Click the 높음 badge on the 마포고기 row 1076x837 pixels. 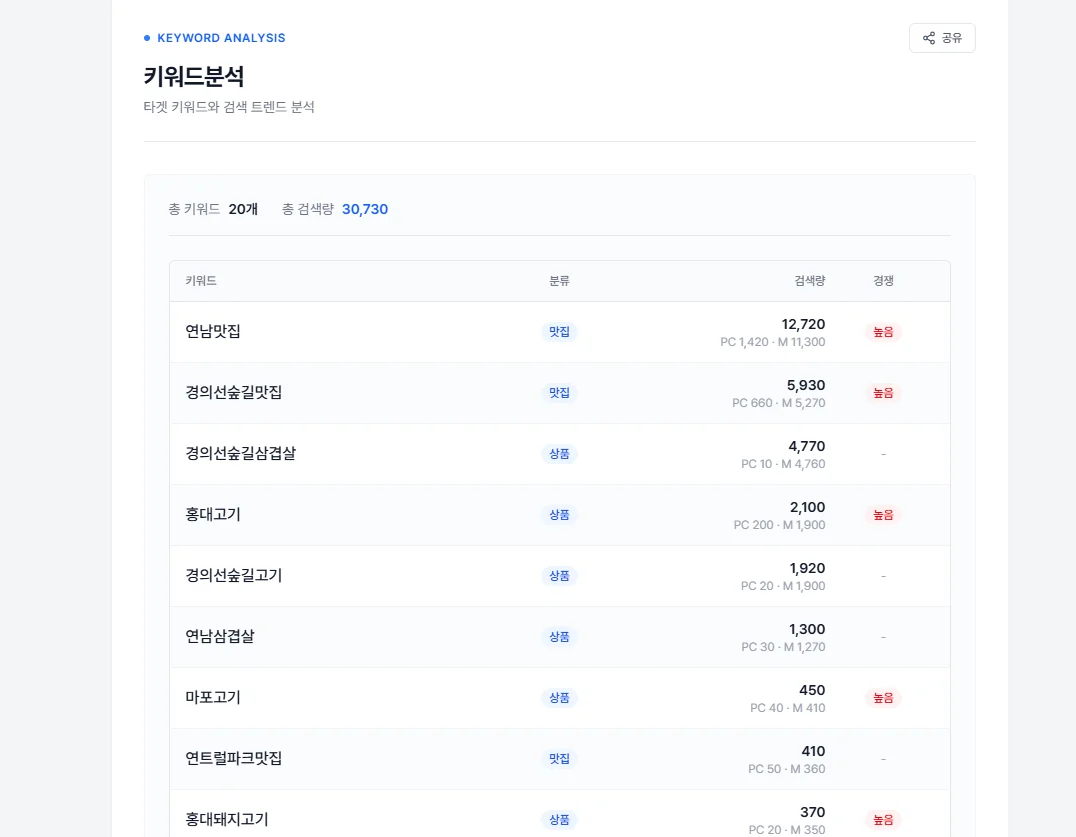pyautogui.click(x=883, y=697)
